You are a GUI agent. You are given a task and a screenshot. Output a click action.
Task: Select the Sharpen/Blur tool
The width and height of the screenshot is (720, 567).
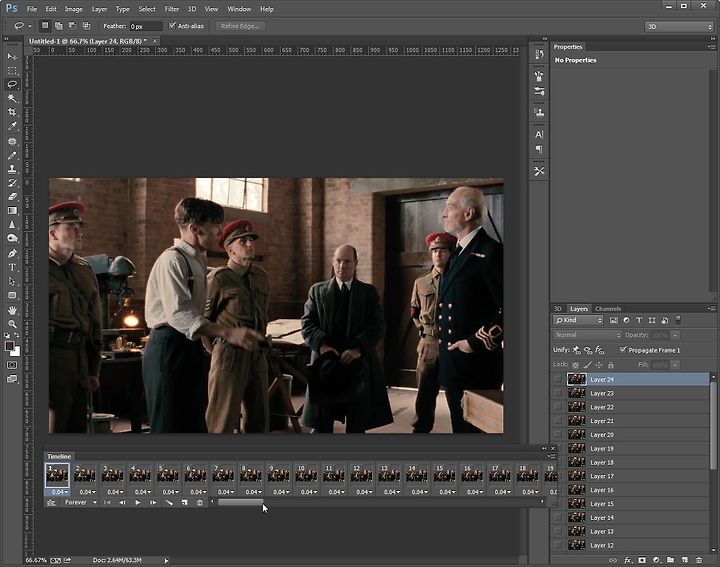tap(12, 225)
